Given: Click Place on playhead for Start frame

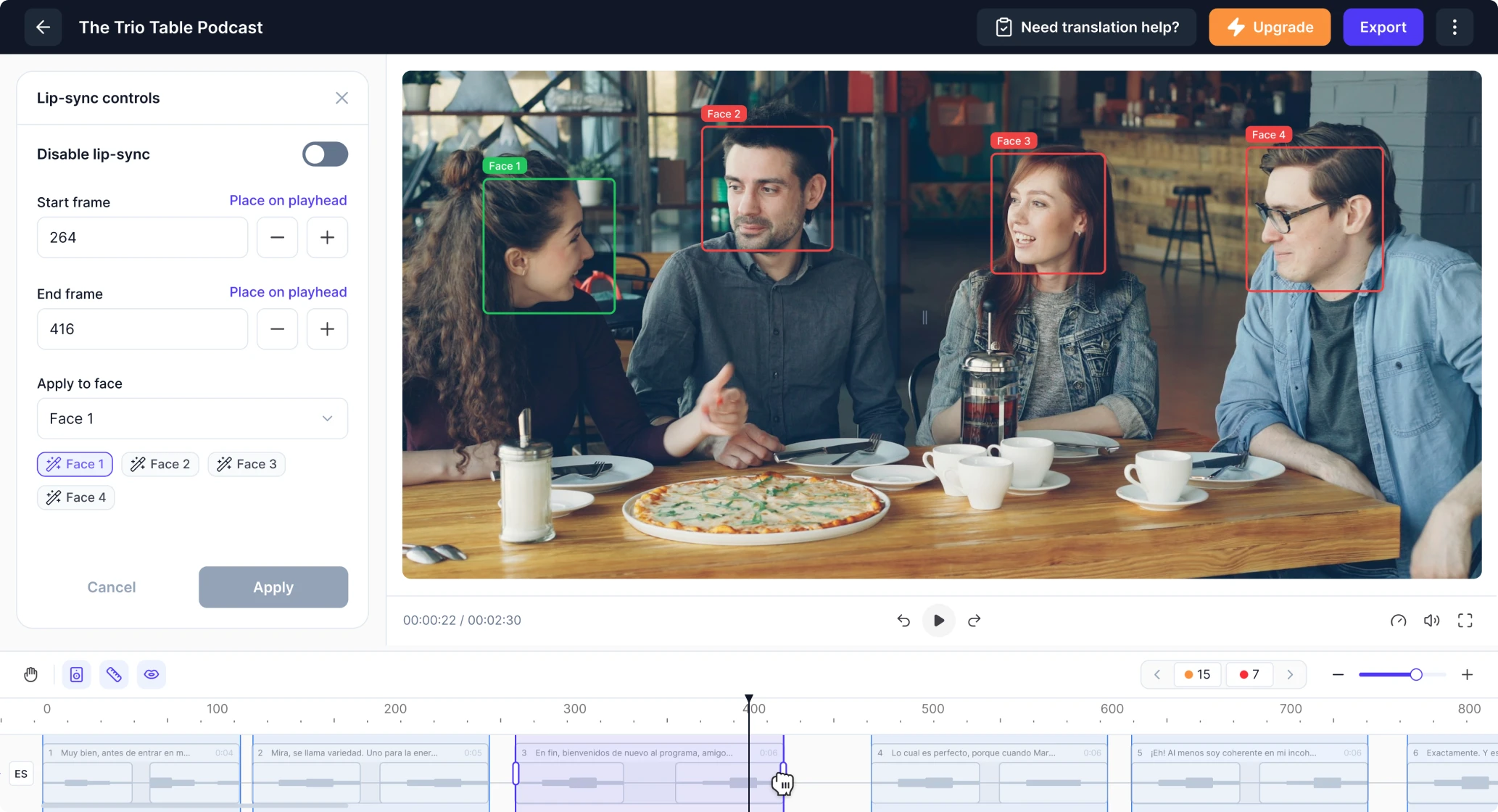Looking at the screenshot, I should click(x=288, y=201).
